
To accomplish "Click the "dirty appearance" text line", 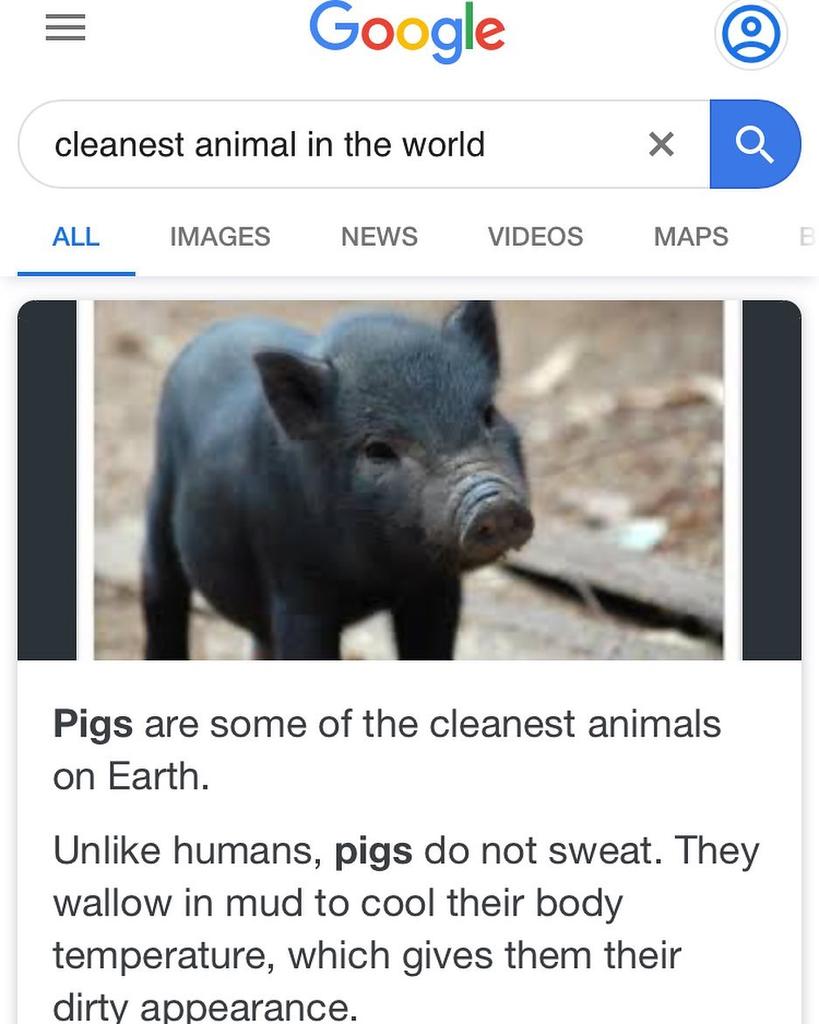I will [205, 1008].
